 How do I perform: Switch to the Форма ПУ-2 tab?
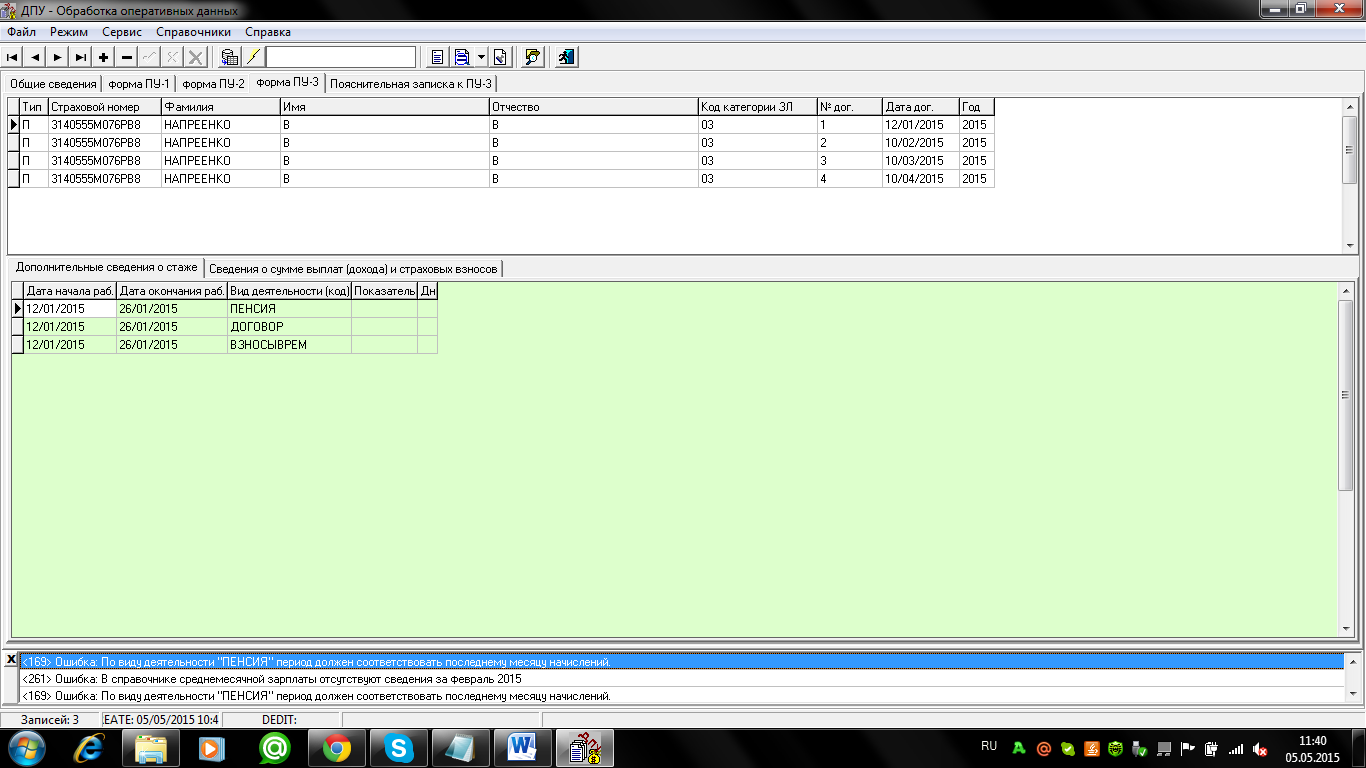[x=213, y=84]
